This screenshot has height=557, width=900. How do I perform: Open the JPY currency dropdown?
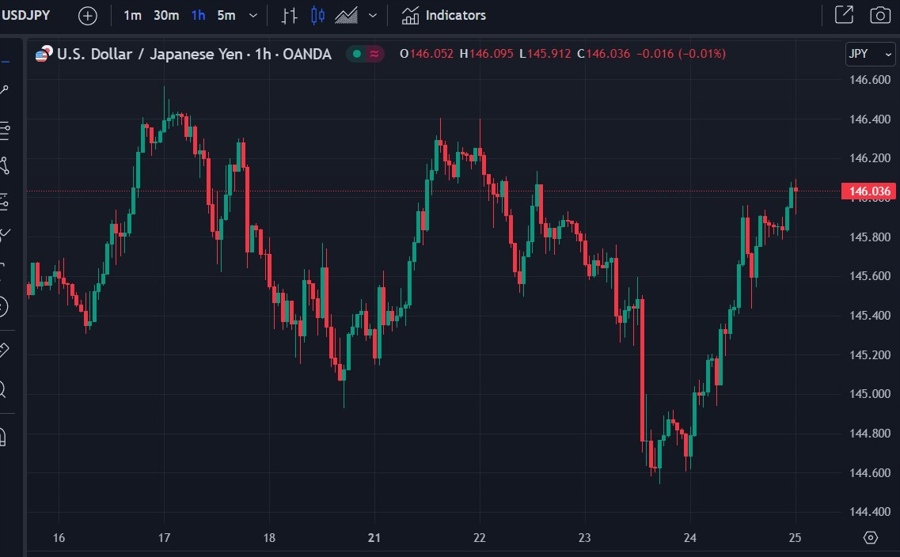pos(870,54)
